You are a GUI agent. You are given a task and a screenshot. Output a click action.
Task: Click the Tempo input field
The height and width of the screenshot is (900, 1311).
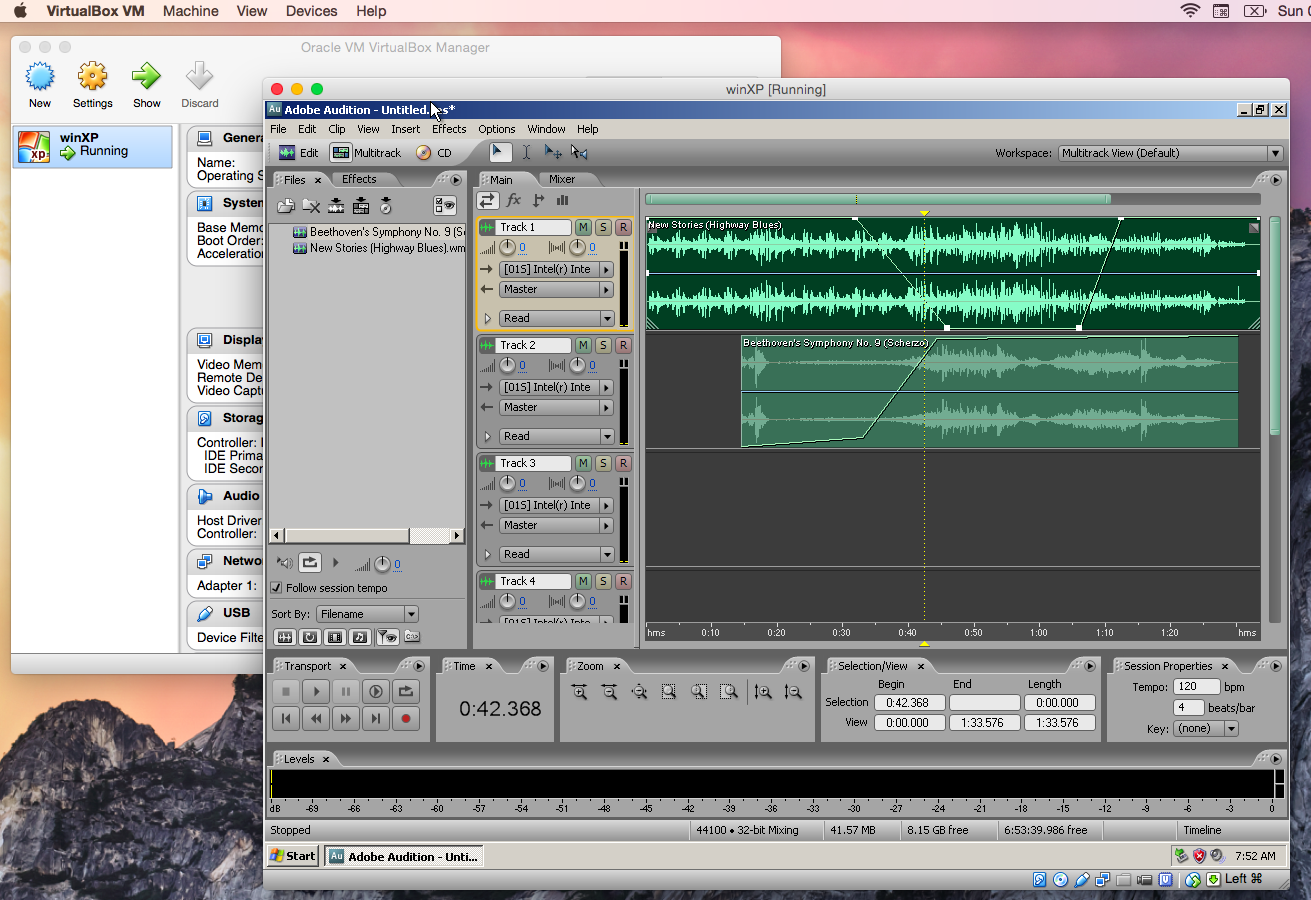click(1196, 687)
